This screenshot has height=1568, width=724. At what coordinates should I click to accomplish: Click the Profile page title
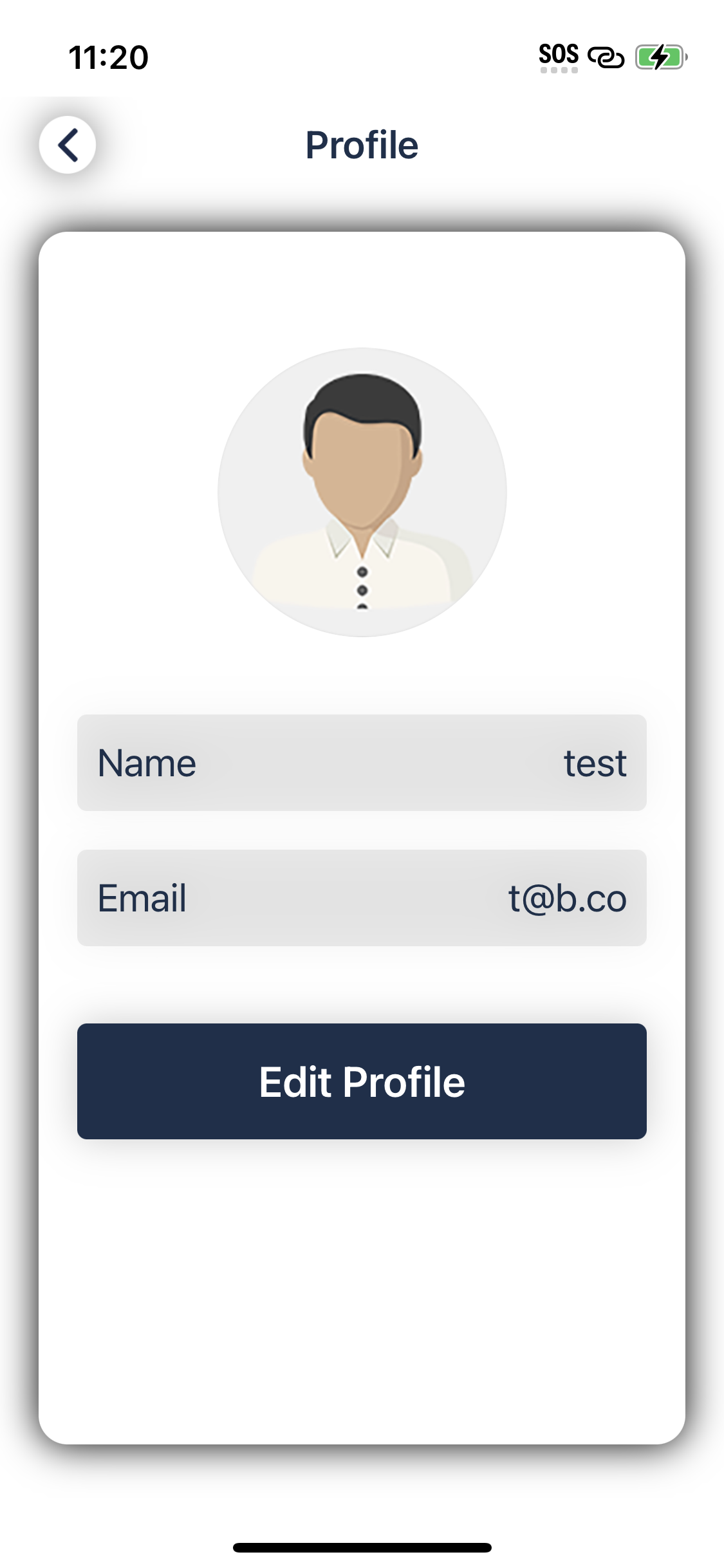coord(362,145)
